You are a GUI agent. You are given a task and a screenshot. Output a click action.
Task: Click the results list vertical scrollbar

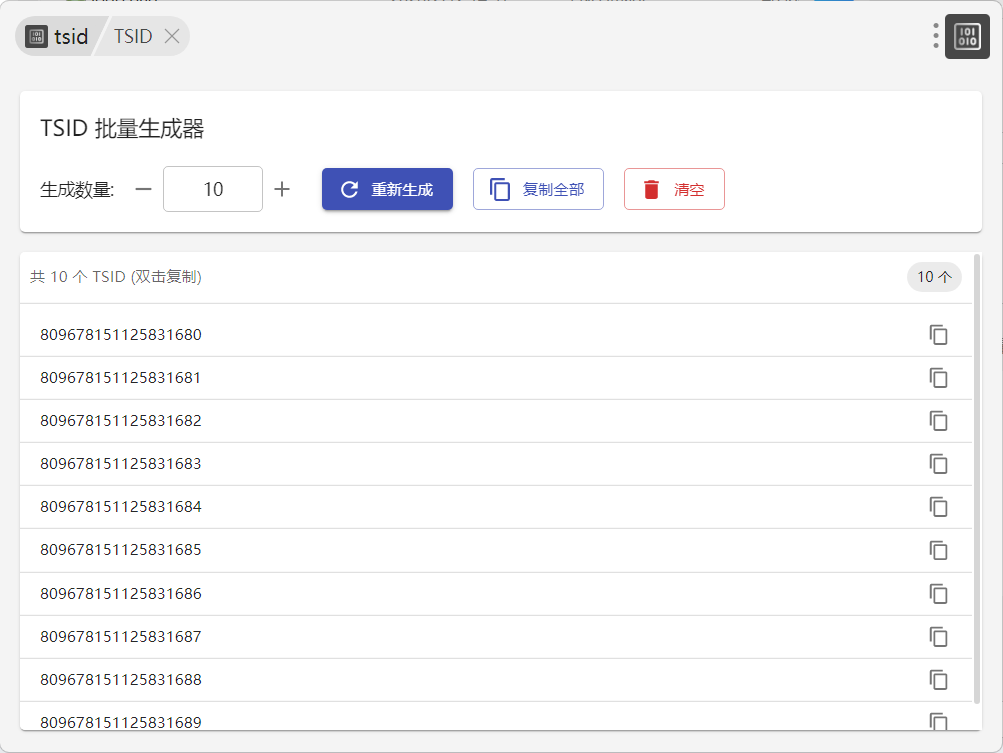point(976,480)
